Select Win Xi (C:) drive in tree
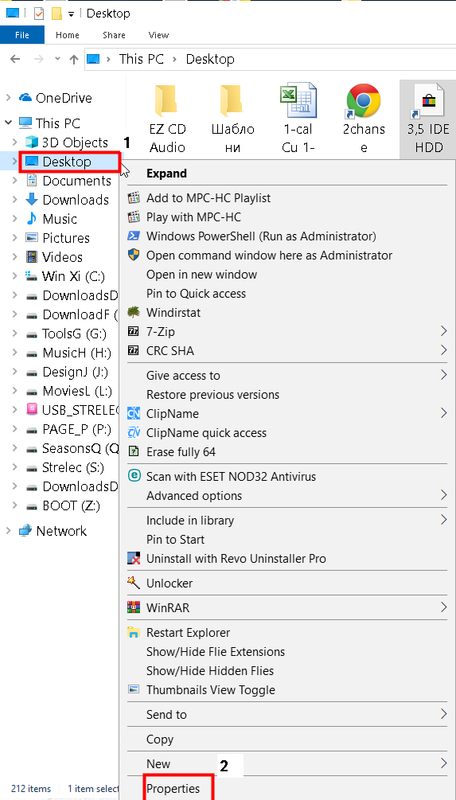Screen dimensions: 456x800 tap(73, 277)
